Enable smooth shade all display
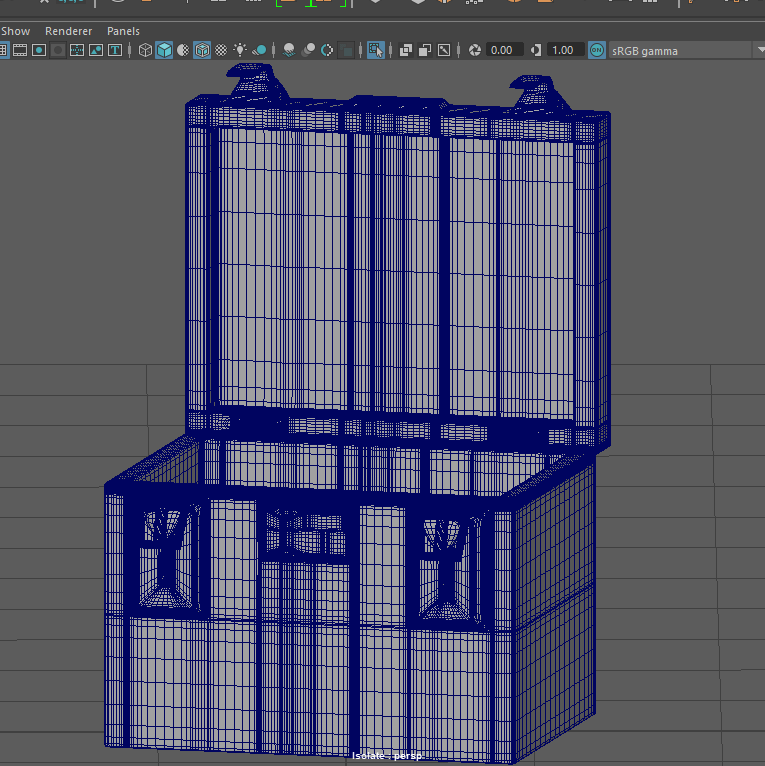This screenshot has width=765, height=766. (x=164, y=50)
